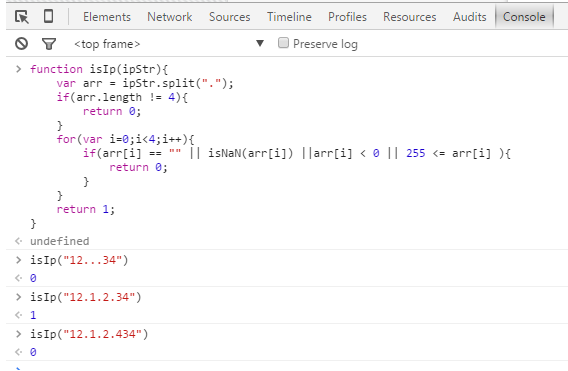Image resolution: width=568 pixels, height=371 pixels.
Task: Click the 'if(arr.length != 4){' line
Action: pyautogui.click(x=122, y=97)
